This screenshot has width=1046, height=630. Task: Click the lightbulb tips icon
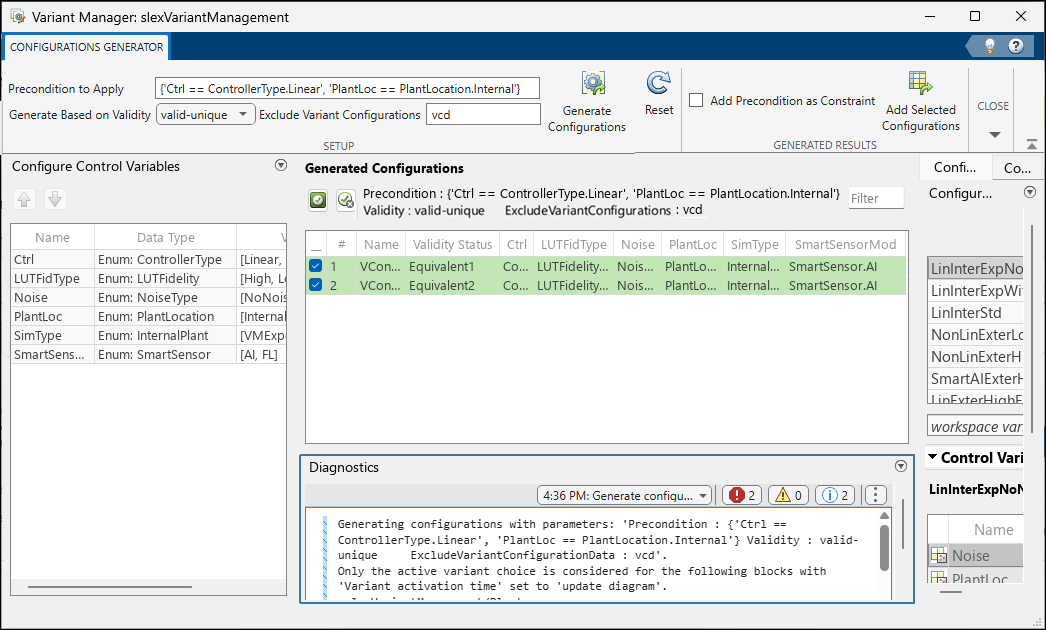point(990,46)
